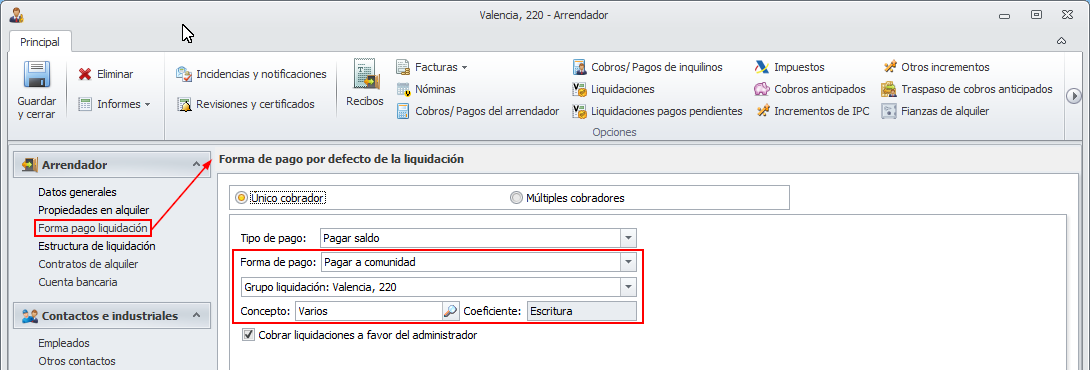
Task: Open Cobros anticipados piggy bank
Action: [762, 89]
